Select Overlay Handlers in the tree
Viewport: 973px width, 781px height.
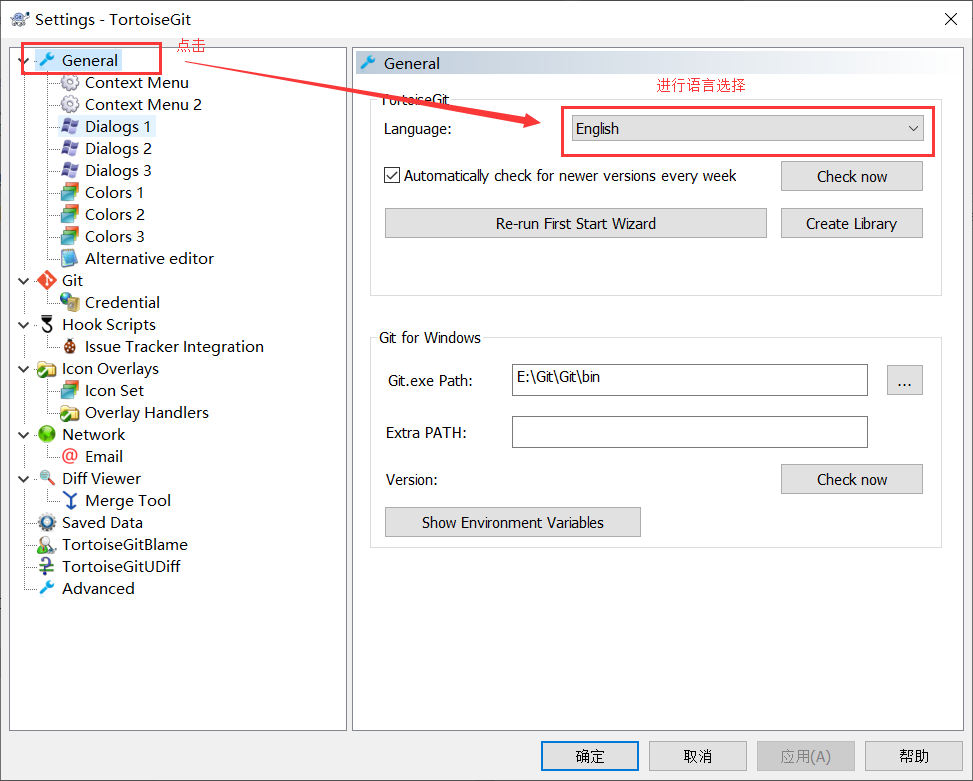pyautogui.click(x=146, y=413)
